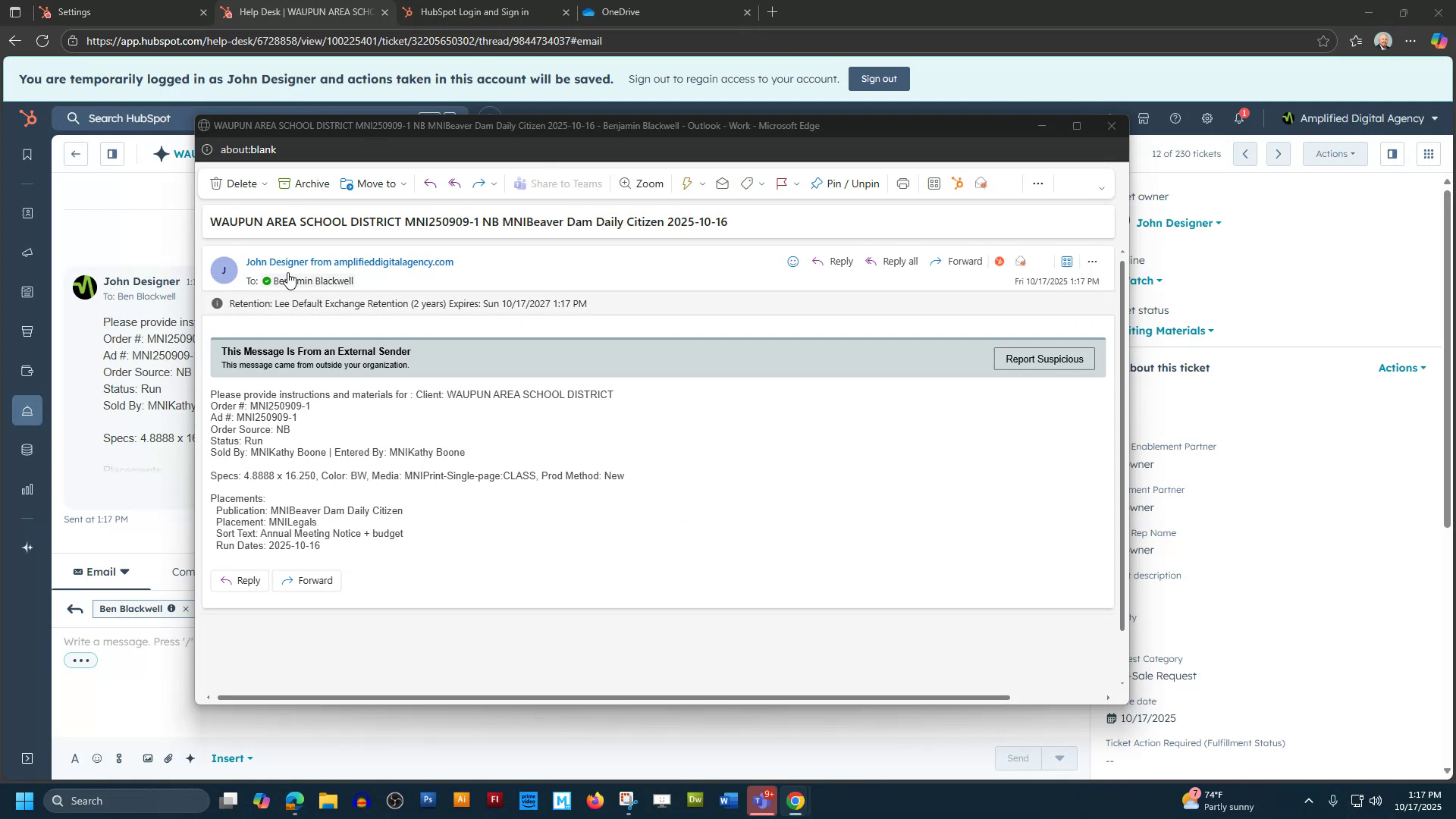Image resolution: width=1456 pixels, height=819 pixels.
Task: Open text formatting options with the A icon
Action: pos(75,758)
